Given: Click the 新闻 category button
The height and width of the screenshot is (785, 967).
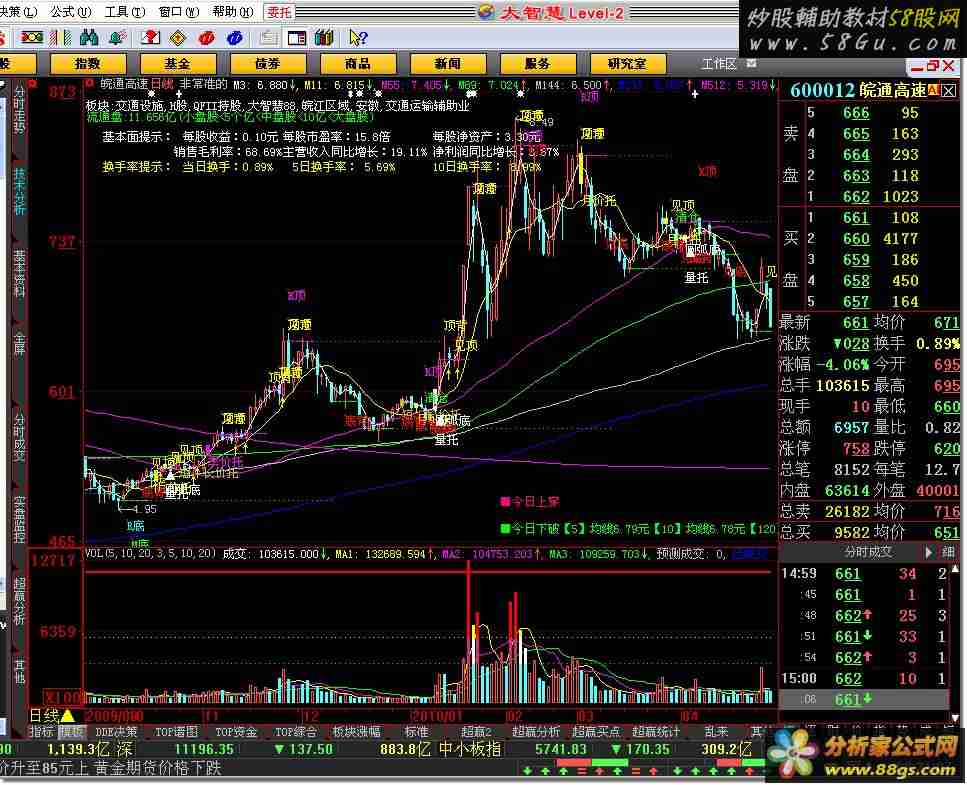Looking at the screenshot, I should click(x=448, y=64).
